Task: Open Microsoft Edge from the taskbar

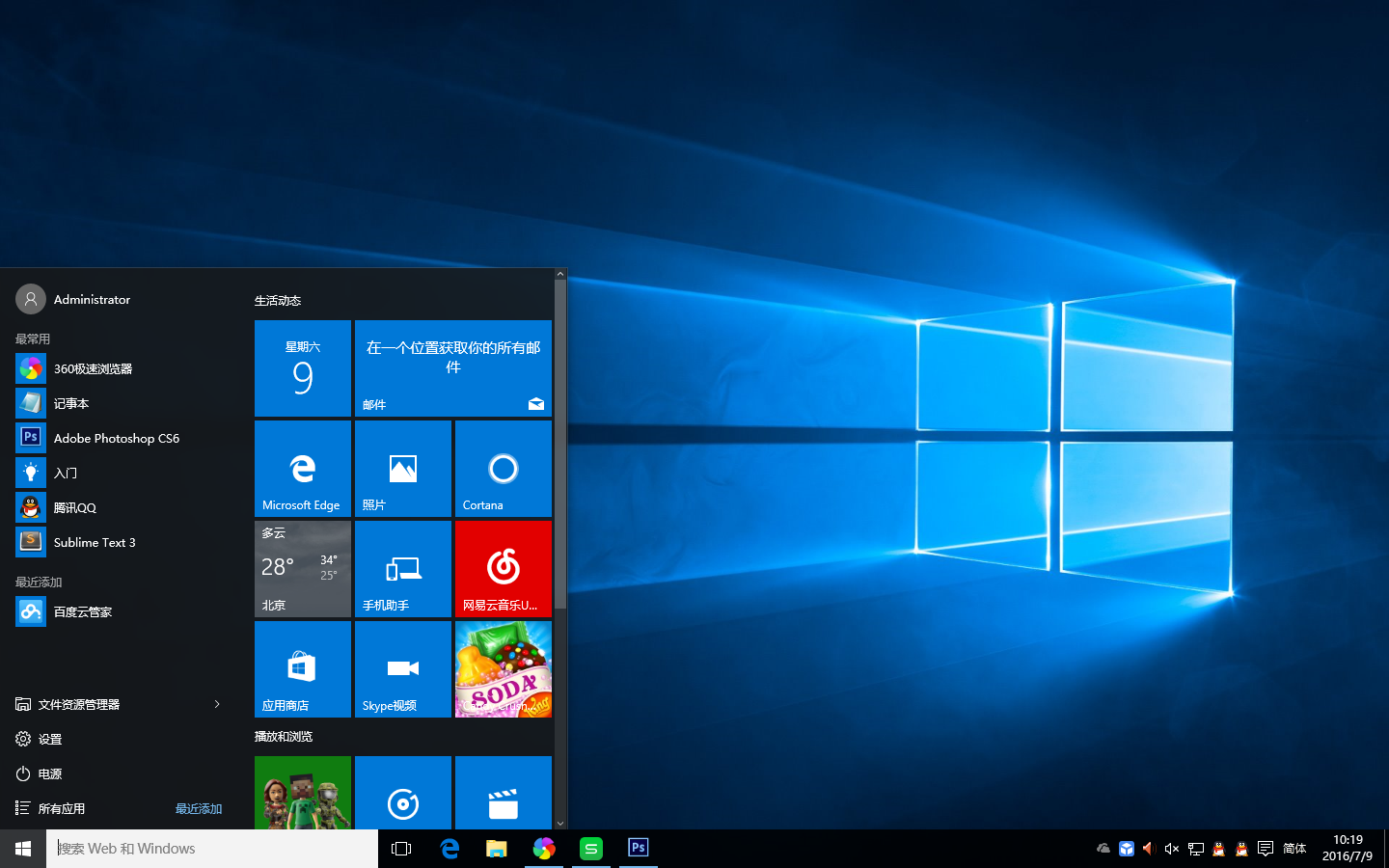Action: click(449, 849)
